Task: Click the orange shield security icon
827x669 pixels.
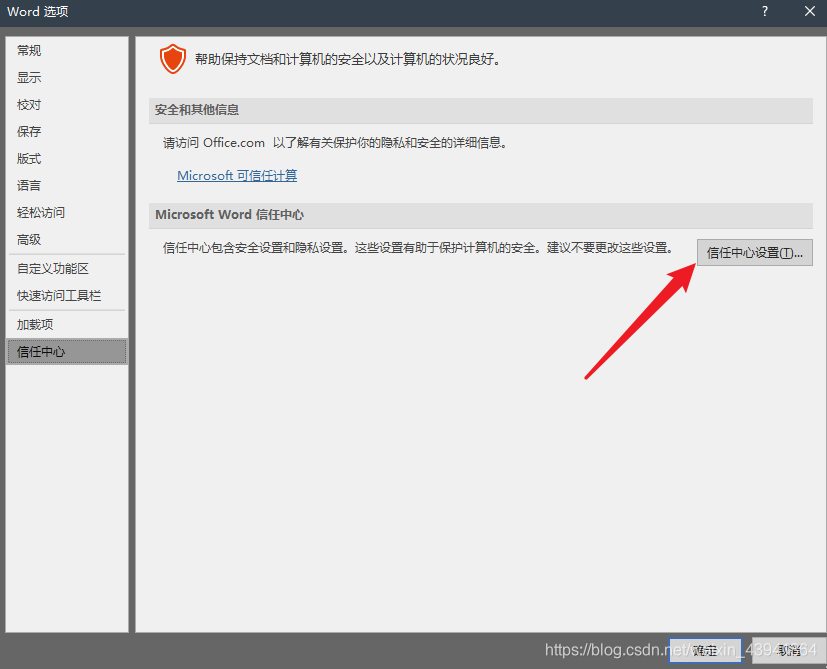Action: click(173, 59)
